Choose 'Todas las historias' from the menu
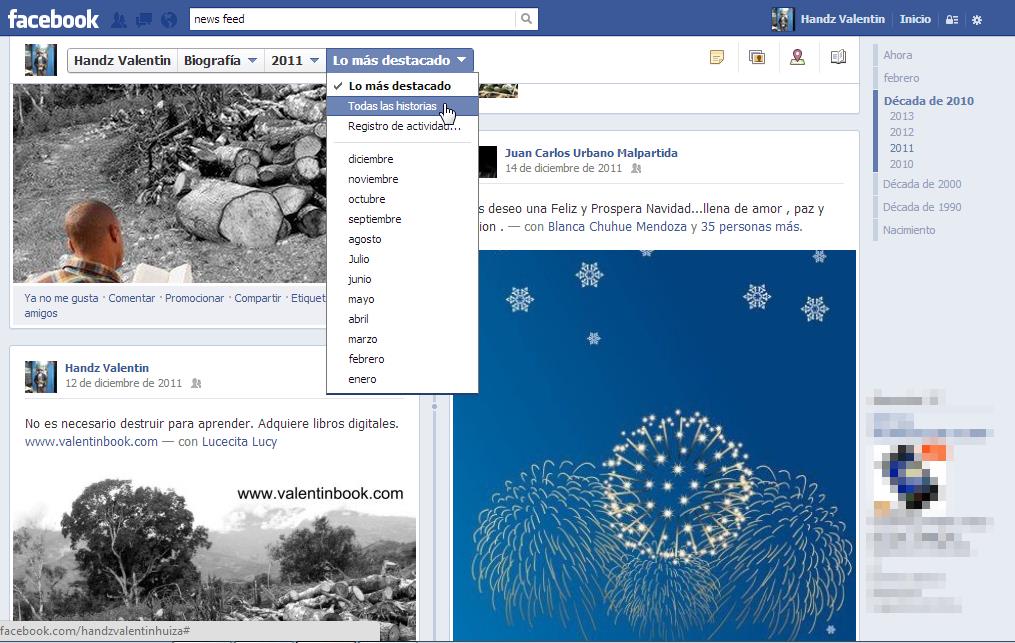This screenshot has height=643, width=1015. 392,106
